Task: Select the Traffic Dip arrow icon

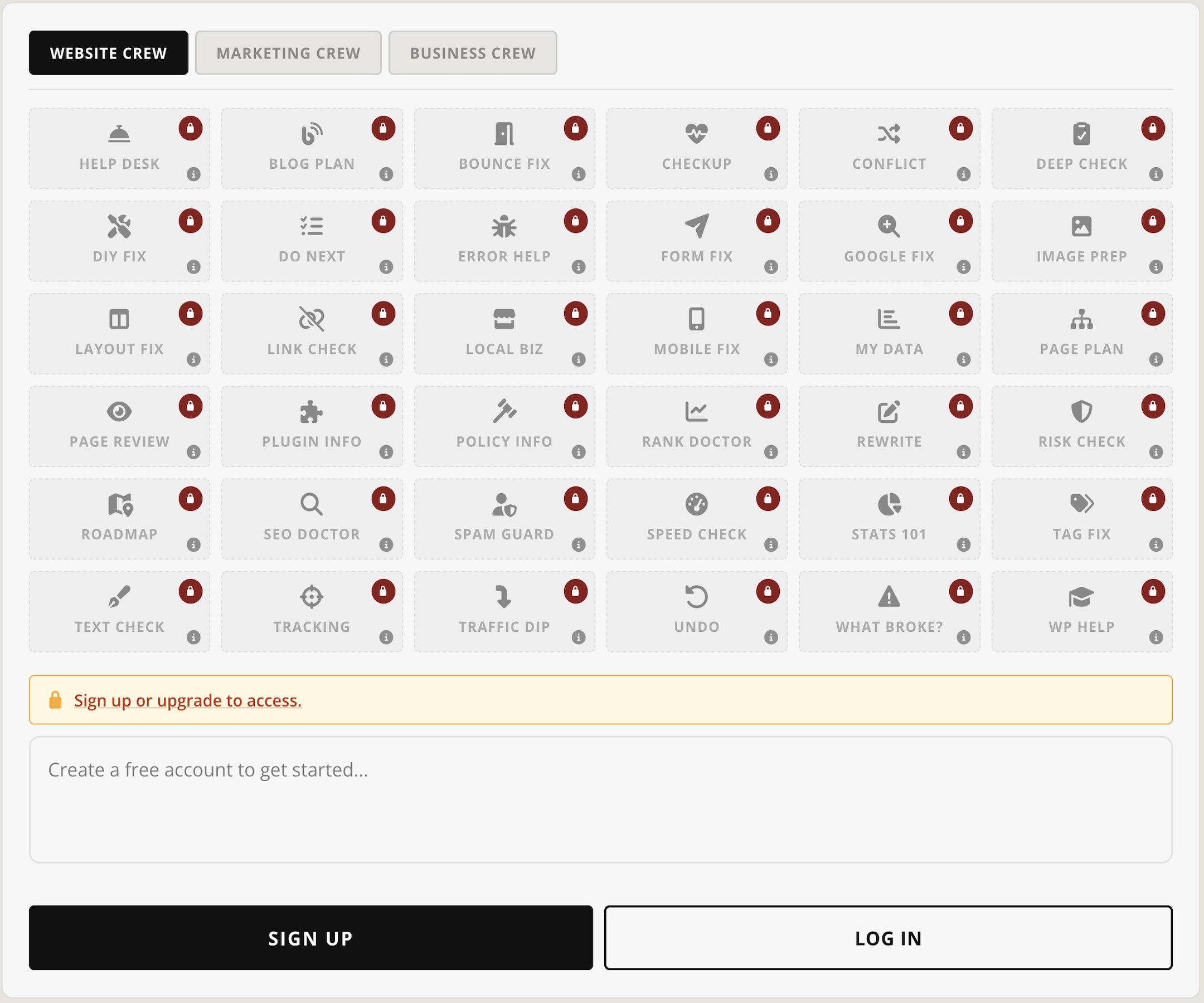Action: coord(504,597)
